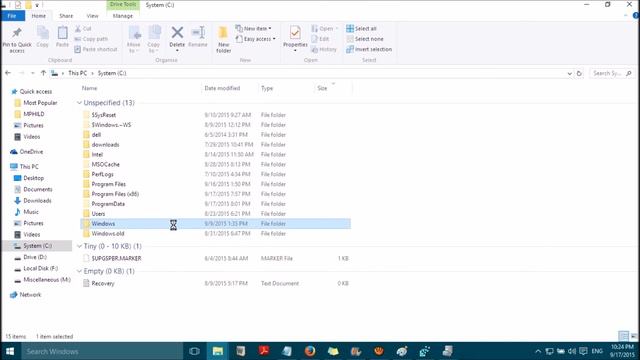
Task: Click Select none
Action: 365,39
